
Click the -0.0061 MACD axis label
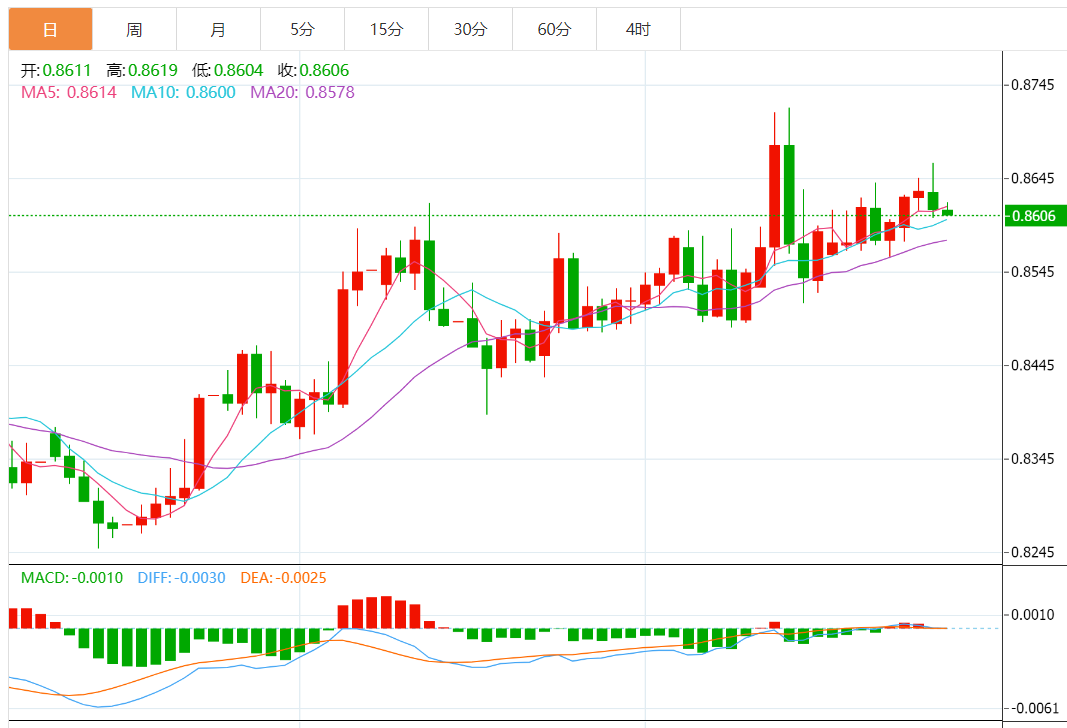pyautogui.click(x=1034, y=708)
